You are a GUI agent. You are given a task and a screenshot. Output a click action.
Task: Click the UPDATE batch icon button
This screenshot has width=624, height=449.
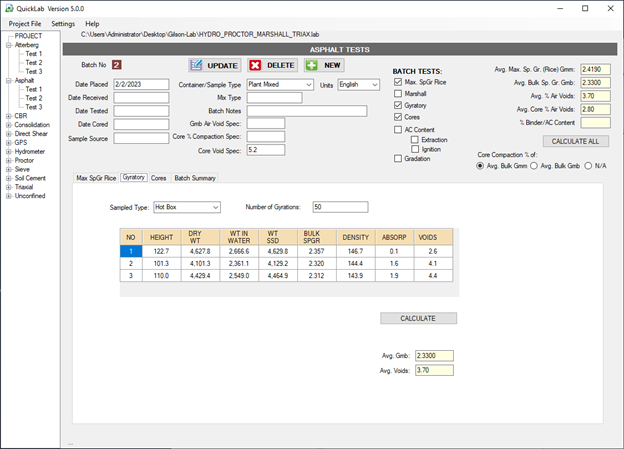point(215,65)
